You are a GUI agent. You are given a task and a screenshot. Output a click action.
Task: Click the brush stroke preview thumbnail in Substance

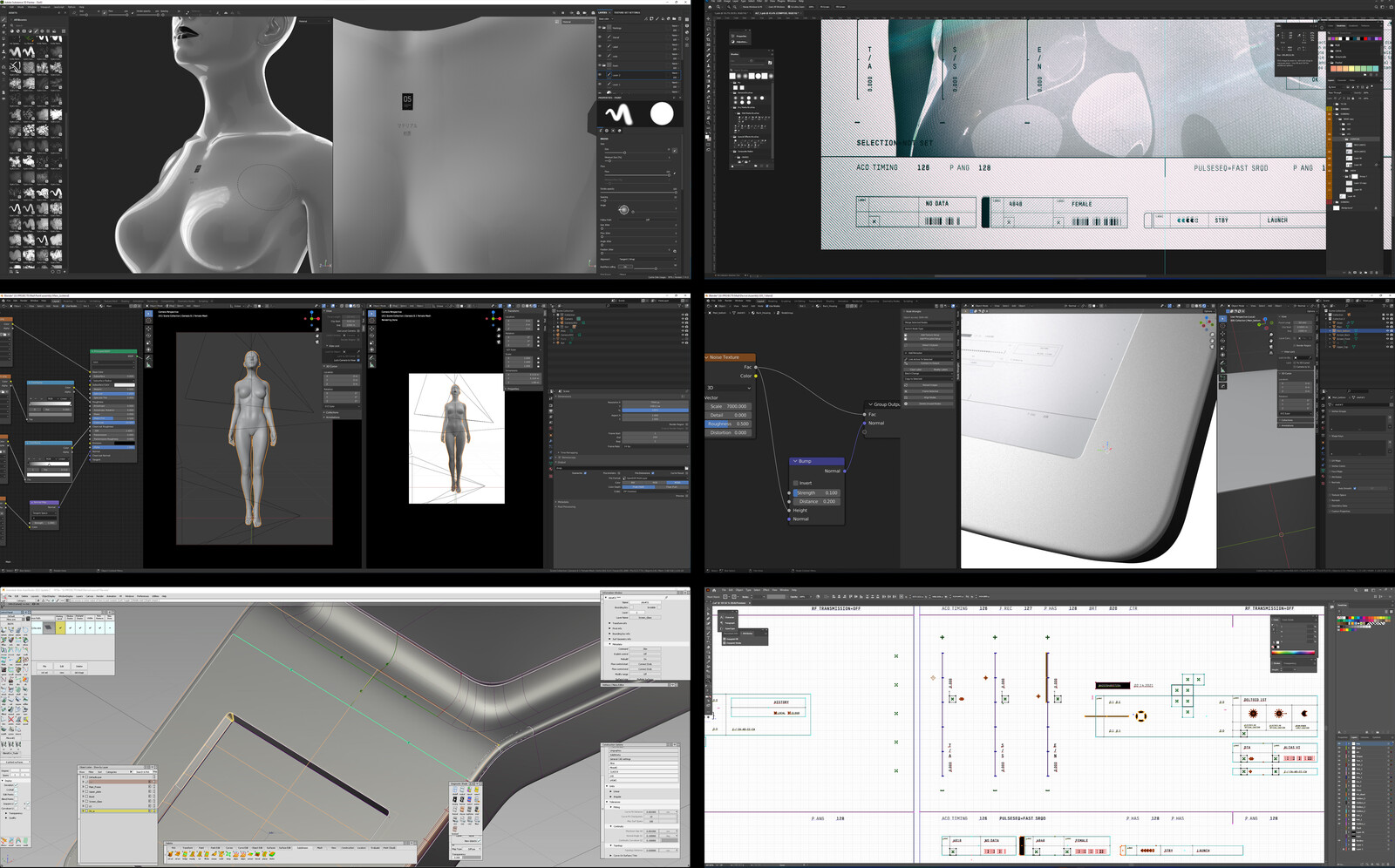(619, 114)
